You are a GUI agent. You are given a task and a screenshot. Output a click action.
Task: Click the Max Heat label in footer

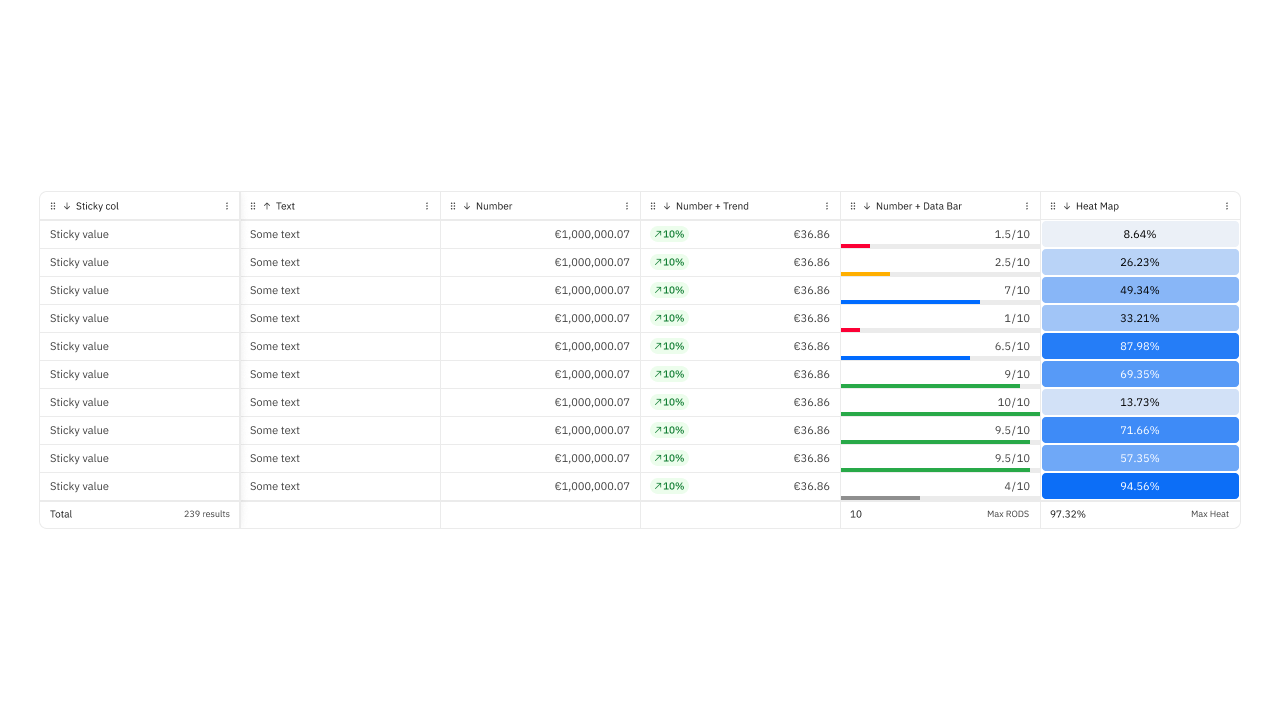click(x=1210, y=514)
